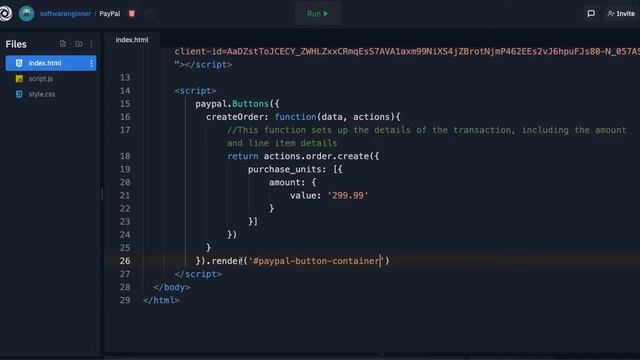Screen dimensions: 640x360
Task: Click the Replit logo icon
Action: tap(5, 13)
